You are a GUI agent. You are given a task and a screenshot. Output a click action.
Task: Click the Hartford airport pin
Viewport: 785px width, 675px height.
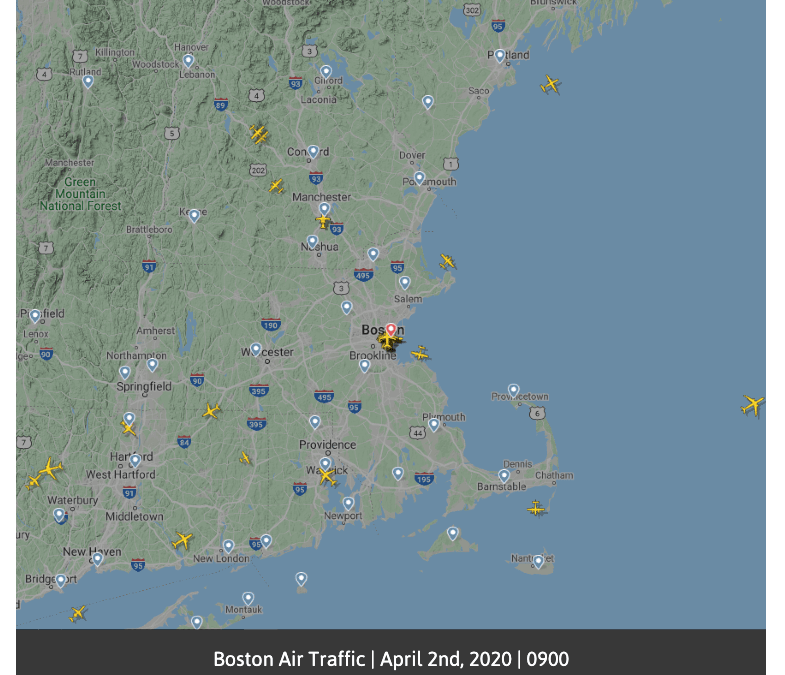135,460
